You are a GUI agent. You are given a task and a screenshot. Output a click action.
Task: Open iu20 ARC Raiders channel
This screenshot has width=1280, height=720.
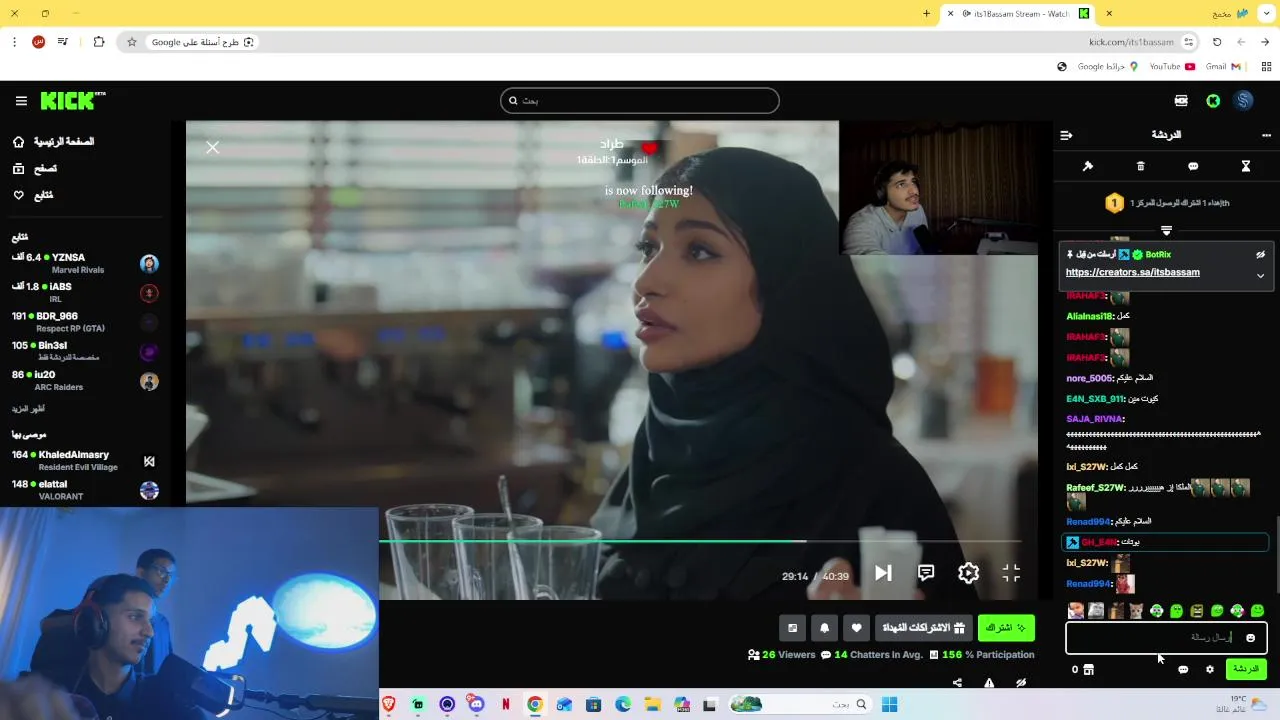coord(85,380)
